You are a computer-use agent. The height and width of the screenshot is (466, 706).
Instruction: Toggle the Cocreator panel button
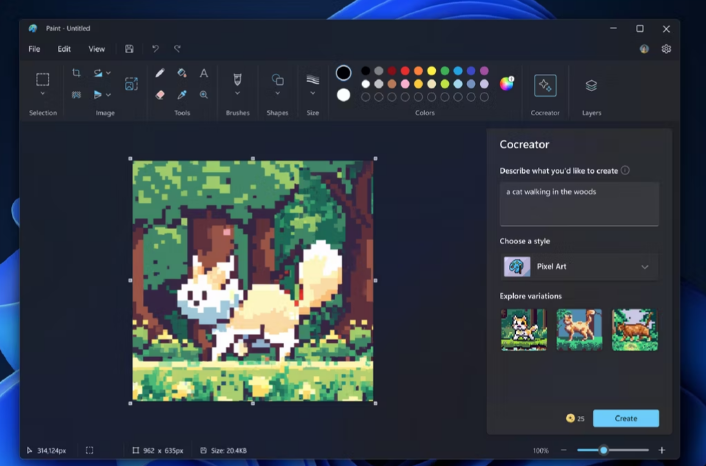545,85
